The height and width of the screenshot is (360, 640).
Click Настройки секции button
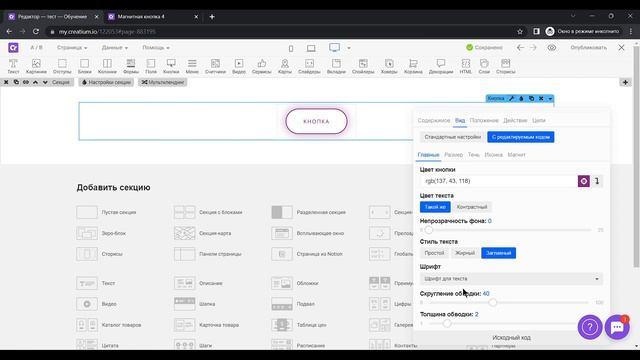106,82
